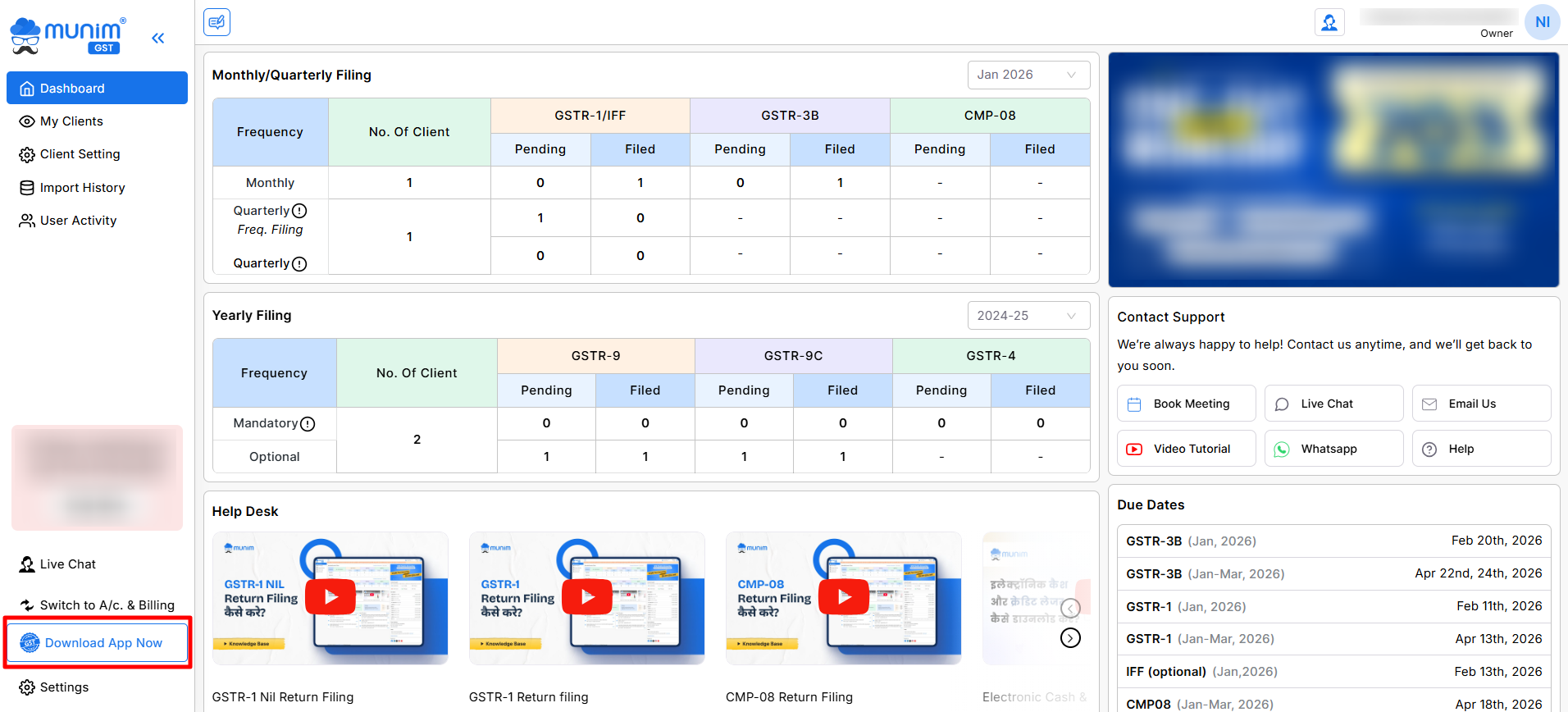Viewport: 1568px width, 712px height.
Task: Open the support agent icon in header
Action: (x=1329, y=22)
